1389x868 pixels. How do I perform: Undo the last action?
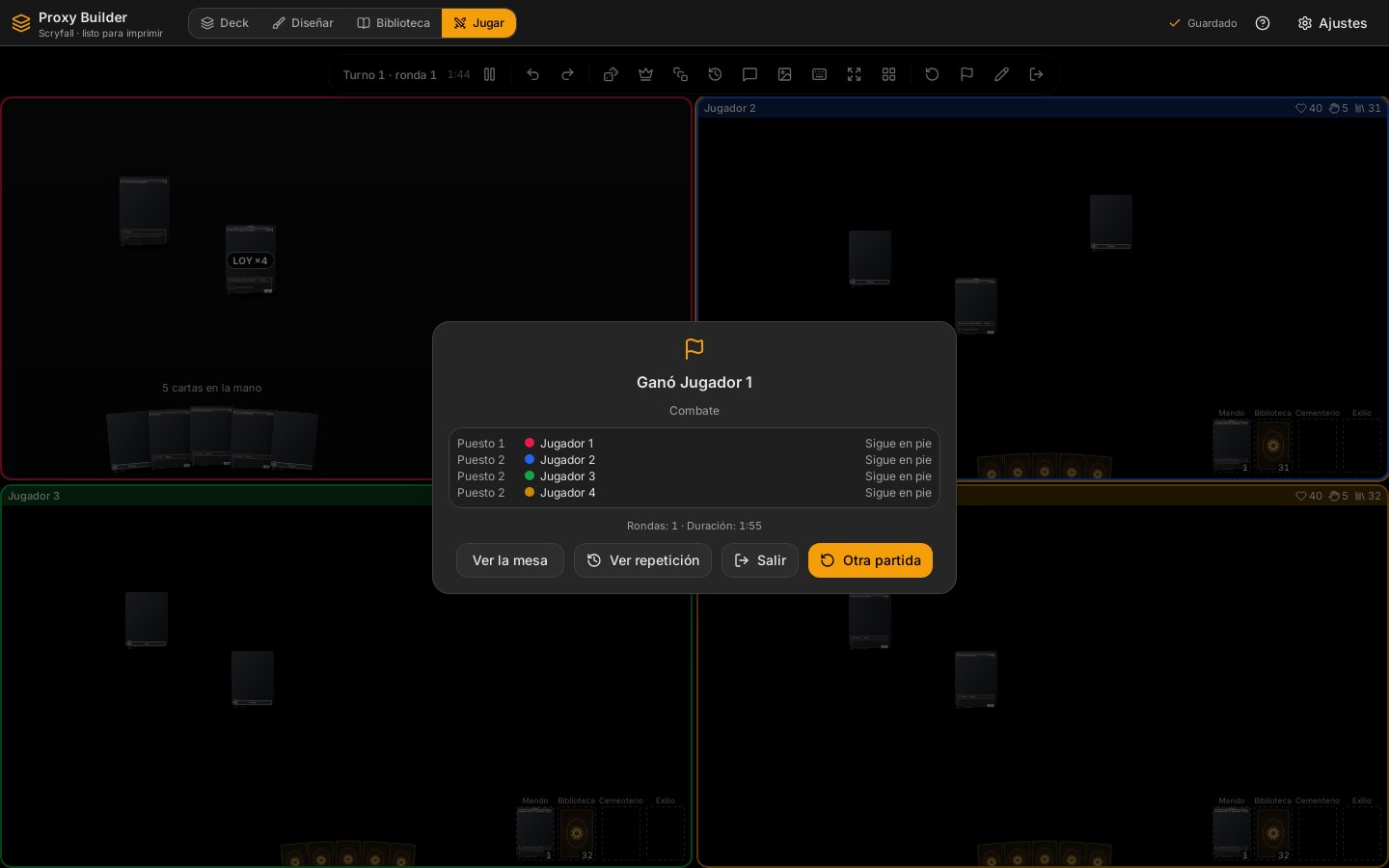(532, 74)
